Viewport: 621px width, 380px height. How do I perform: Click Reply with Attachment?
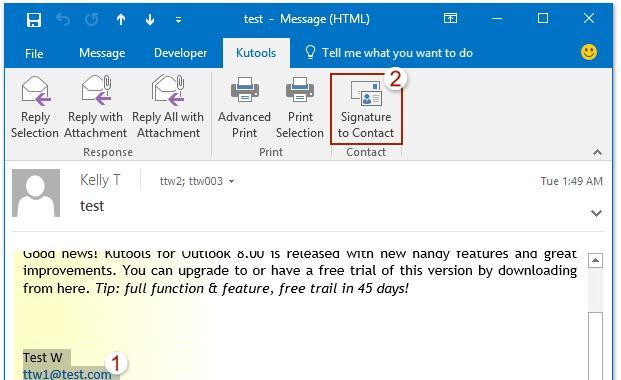(x=95, y=107)
